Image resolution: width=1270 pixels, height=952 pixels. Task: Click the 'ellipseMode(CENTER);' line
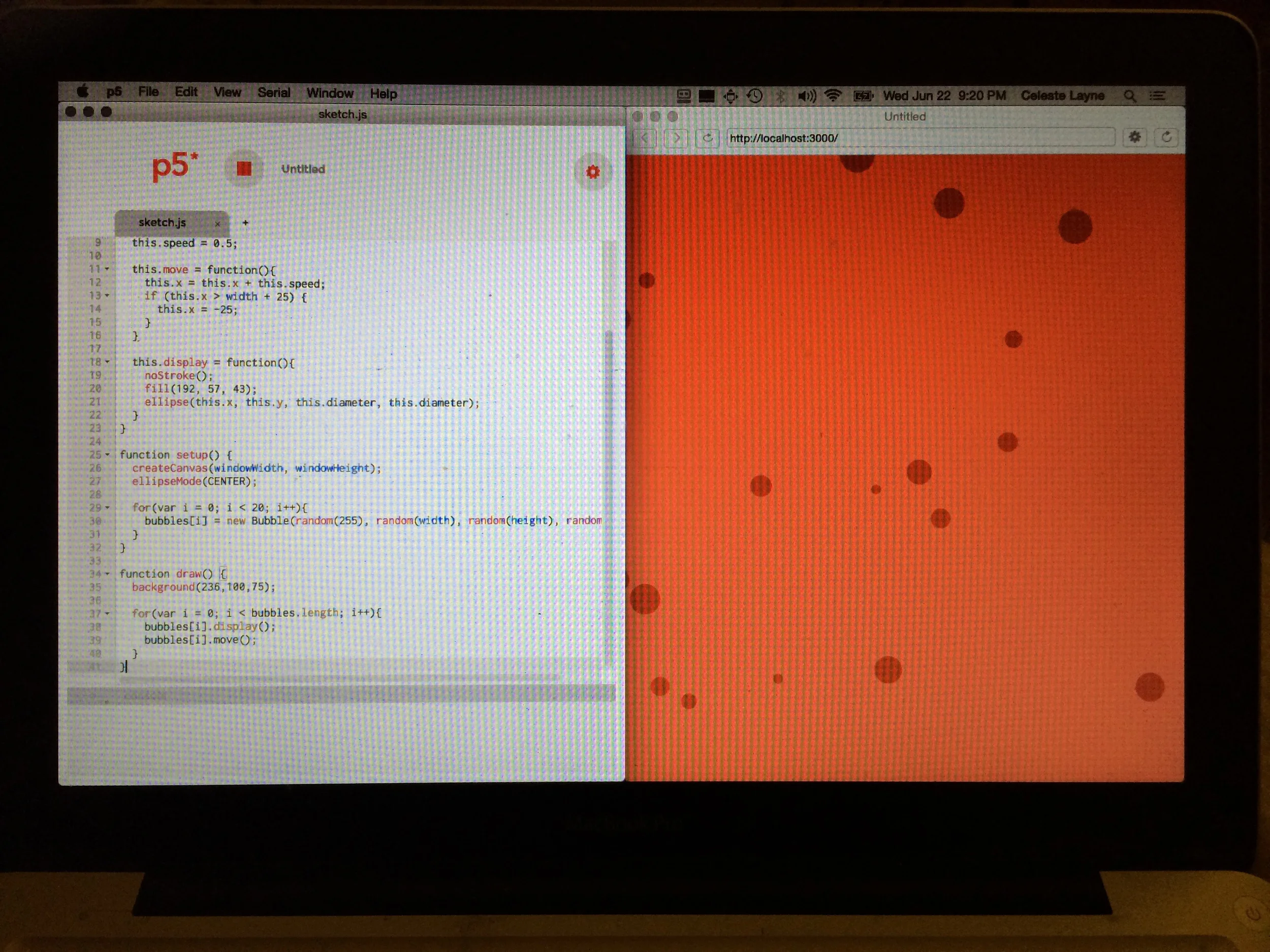click(195, 481)
